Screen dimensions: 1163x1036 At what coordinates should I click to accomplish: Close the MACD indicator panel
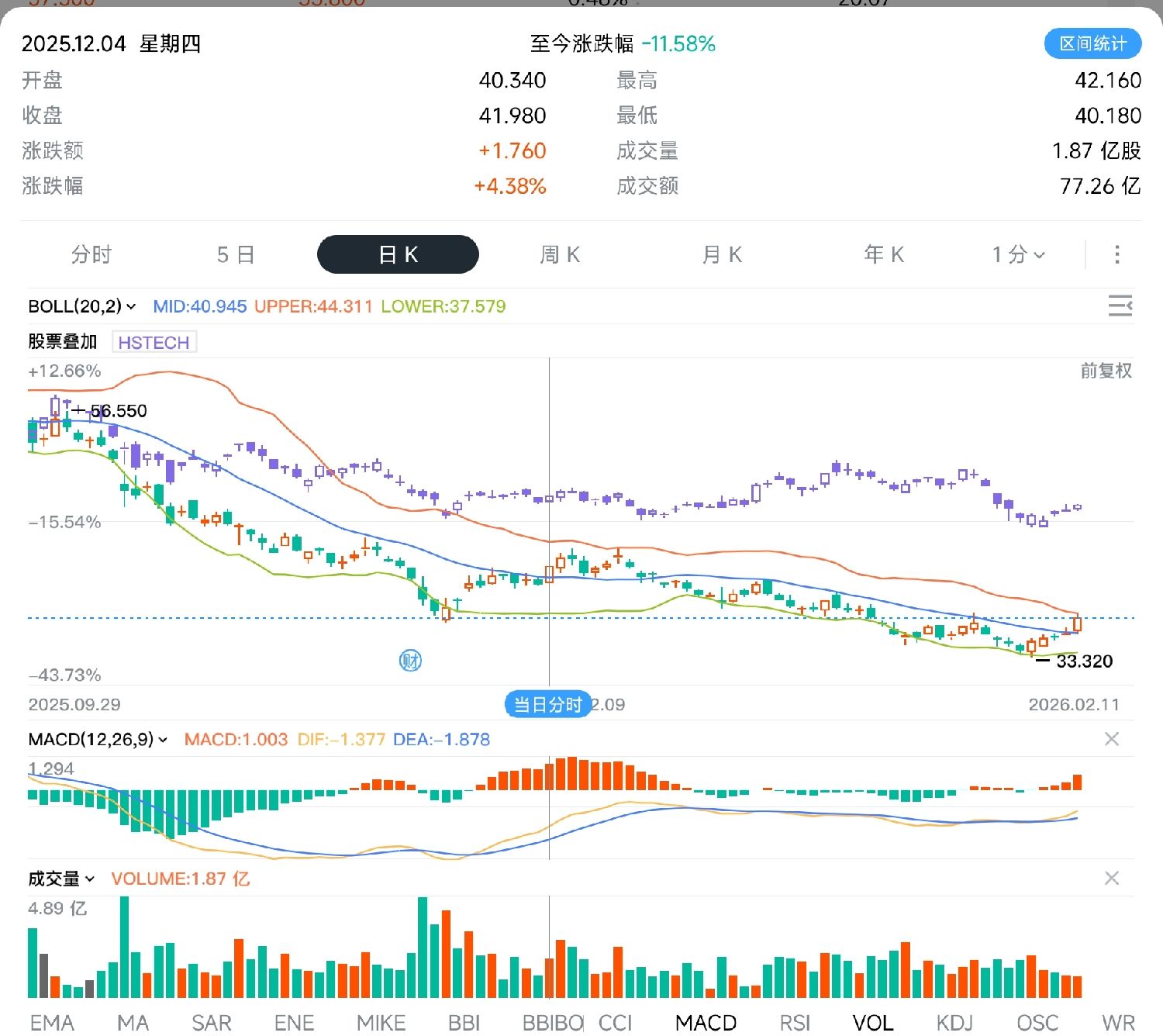(x=1111, y=739)
